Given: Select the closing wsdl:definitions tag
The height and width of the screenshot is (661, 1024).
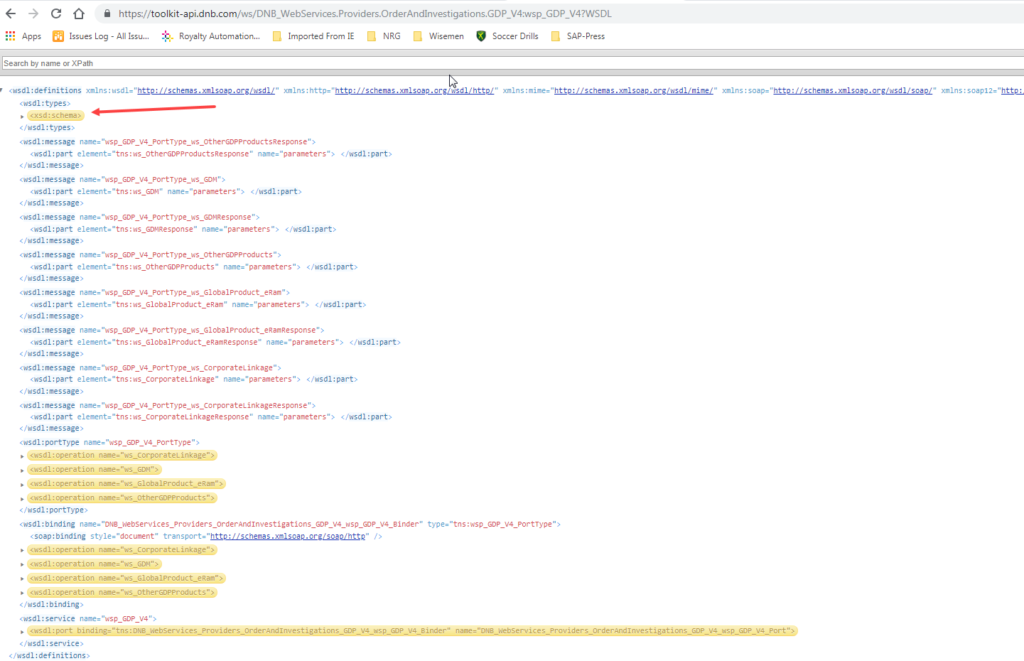Looking at the screenshot, I should click(x=50, y=655).
